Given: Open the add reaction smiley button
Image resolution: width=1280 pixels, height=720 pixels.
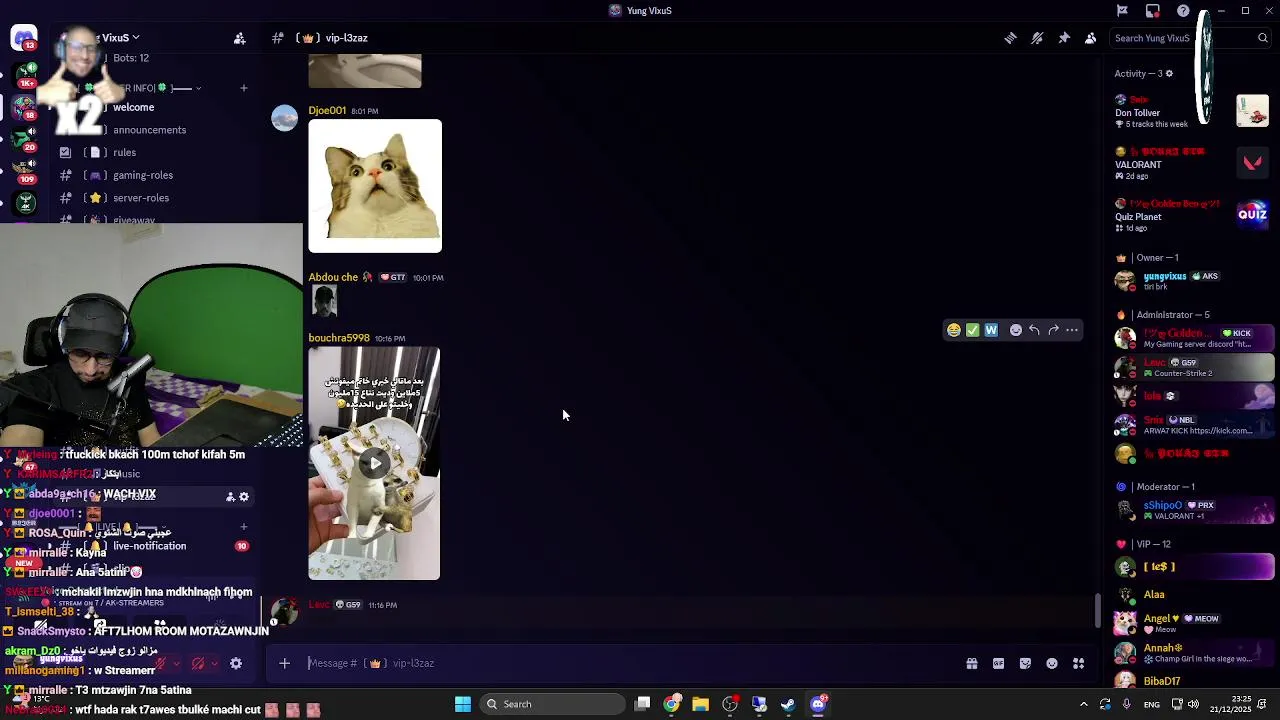Looking at the screenshot, I should (x=1016, y=330).
